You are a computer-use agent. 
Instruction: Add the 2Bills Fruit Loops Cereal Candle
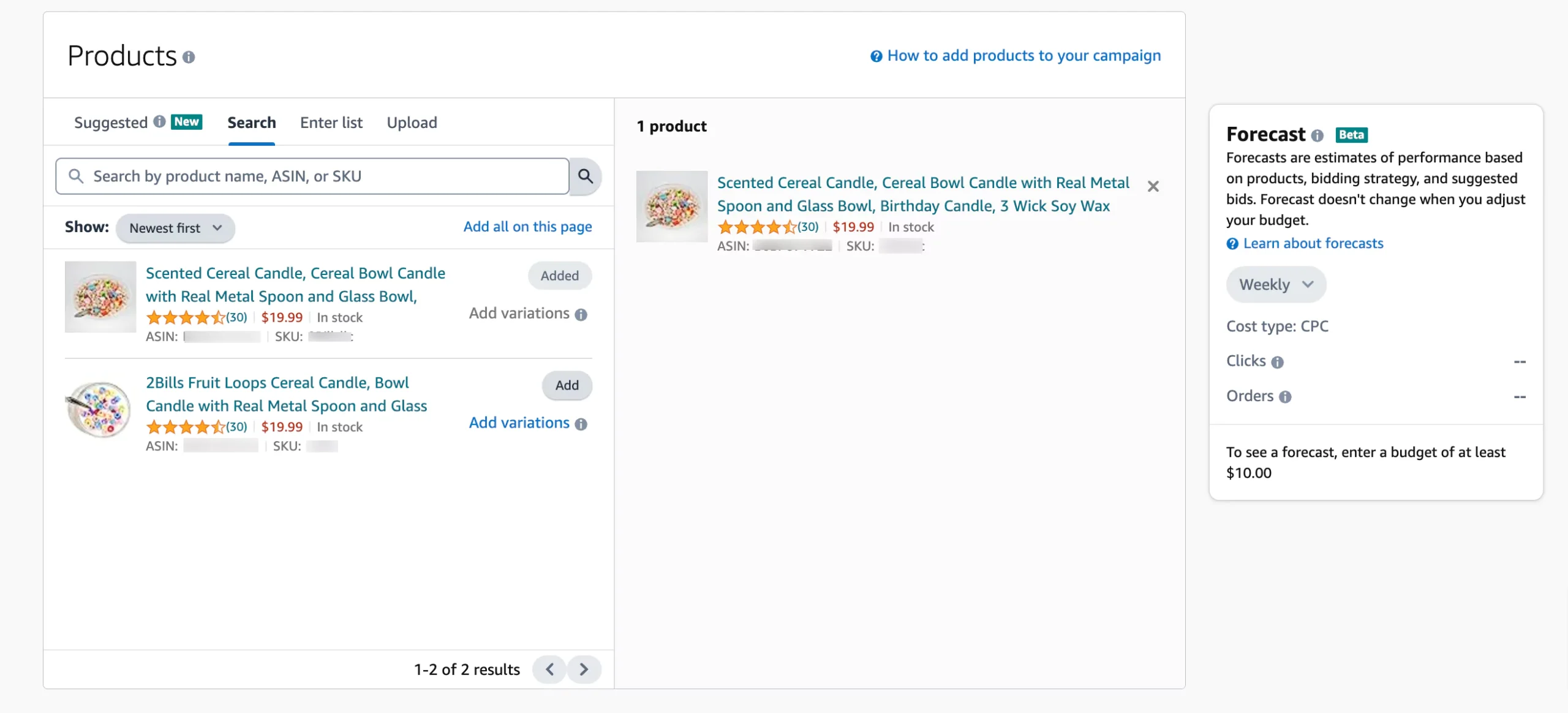click(567, 385)
